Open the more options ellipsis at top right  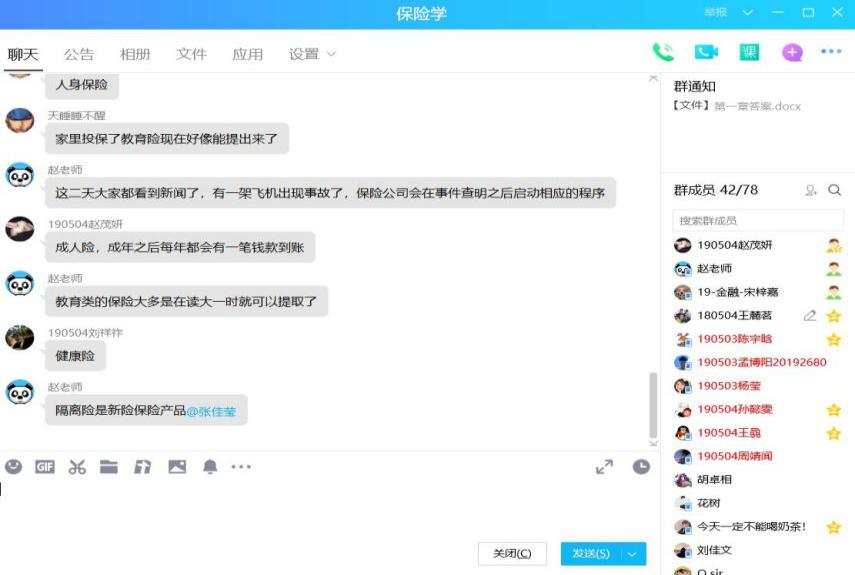pyautogui.click(x=831, y=53)
